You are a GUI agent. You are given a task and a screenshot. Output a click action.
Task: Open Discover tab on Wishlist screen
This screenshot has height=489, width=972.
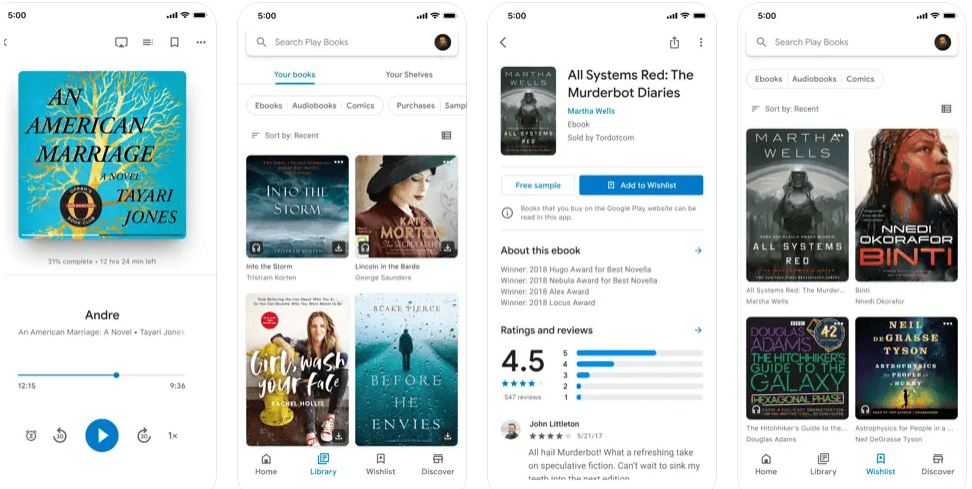pos(937,464)
